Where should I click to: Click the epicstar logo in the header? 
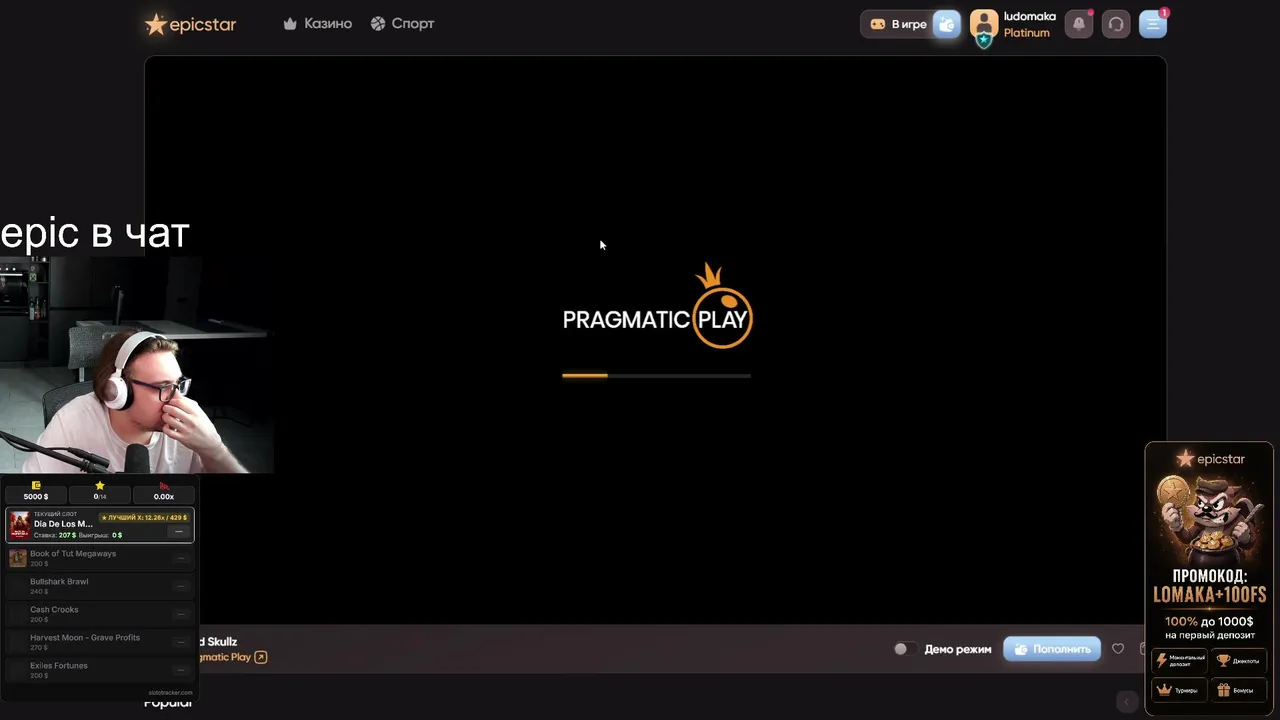[190, 24]
